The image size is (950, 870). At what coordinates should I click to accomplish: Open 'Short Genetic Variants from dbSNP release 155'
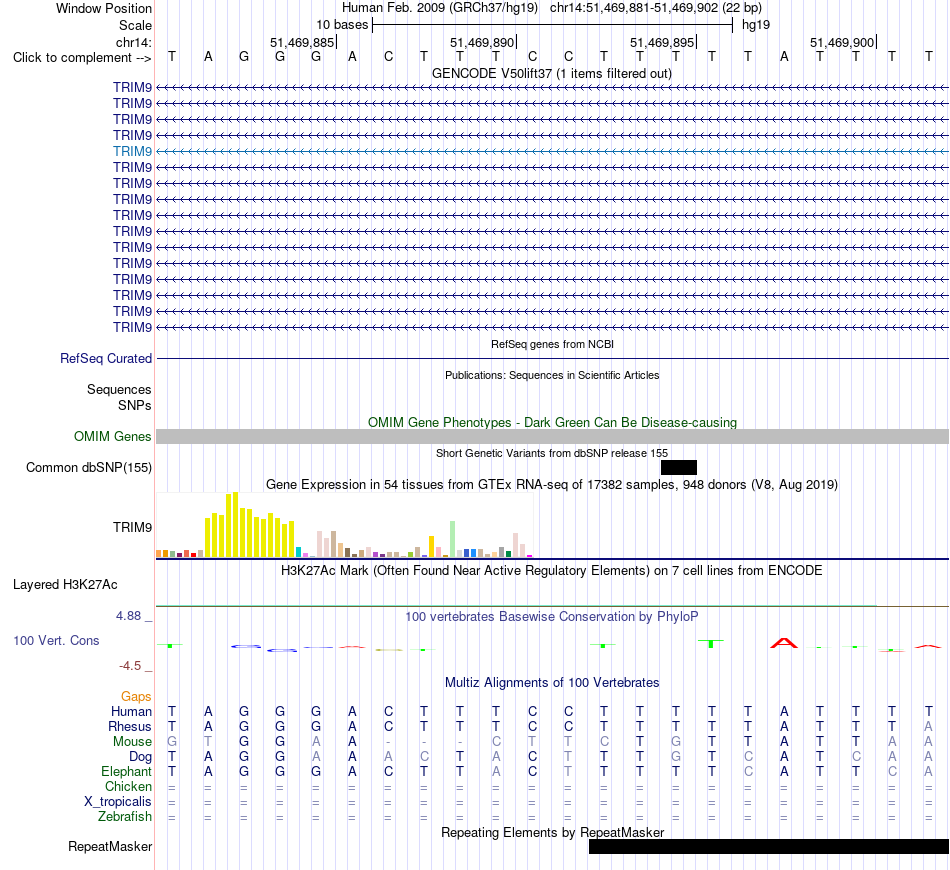[x=552, y=453]
